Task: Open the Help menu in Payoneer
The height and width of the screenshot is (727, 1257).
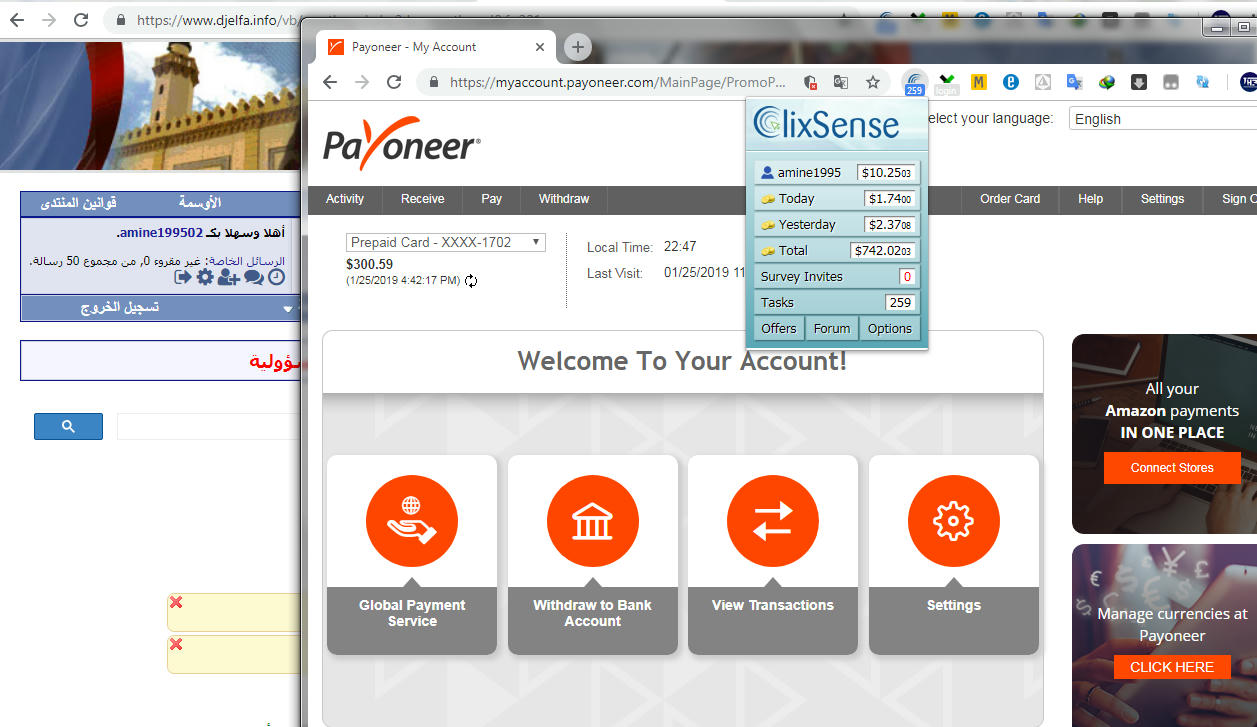Action: (x=1090, y=199)
